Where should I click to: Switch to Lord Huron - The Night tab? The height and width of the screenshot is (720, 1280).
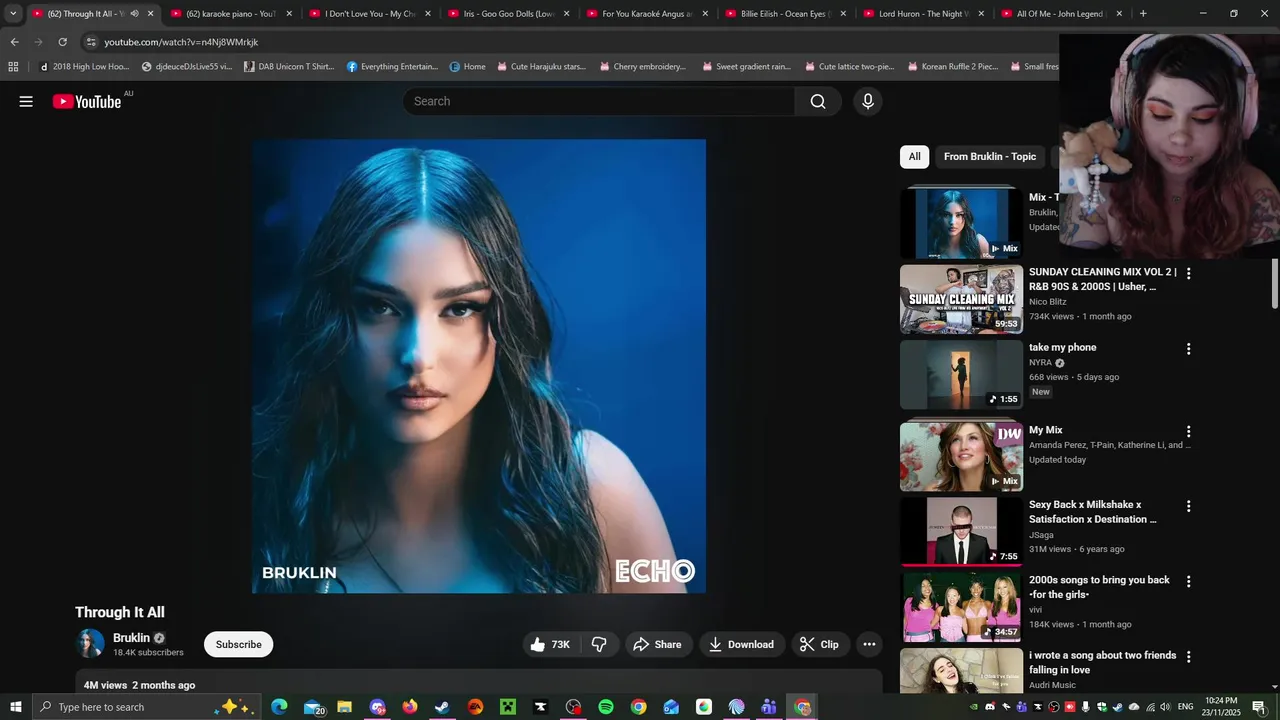click(x=924, y=14)
